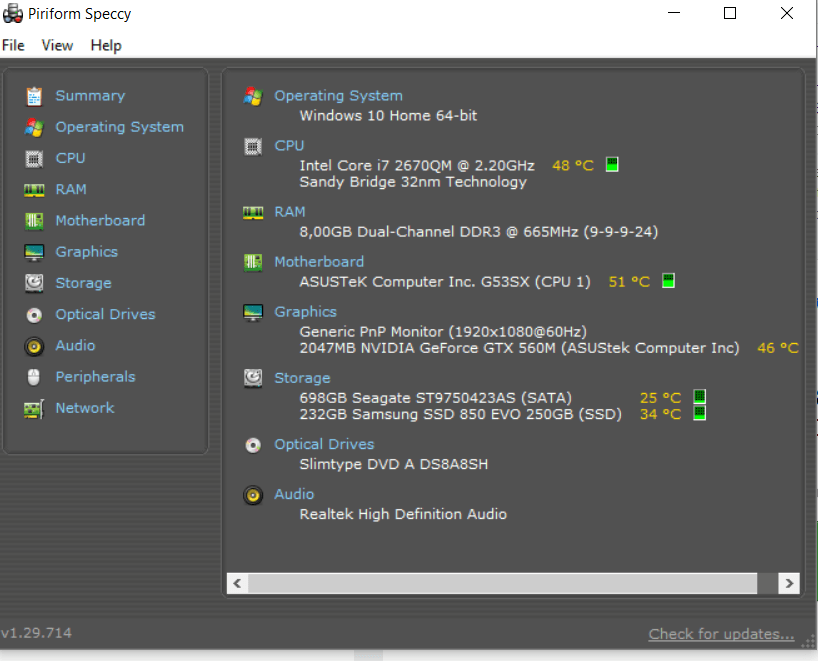Click the Optical Drives disc icon in sidebar
This screenshot has width=818, height=661.
tap(34, 315)
